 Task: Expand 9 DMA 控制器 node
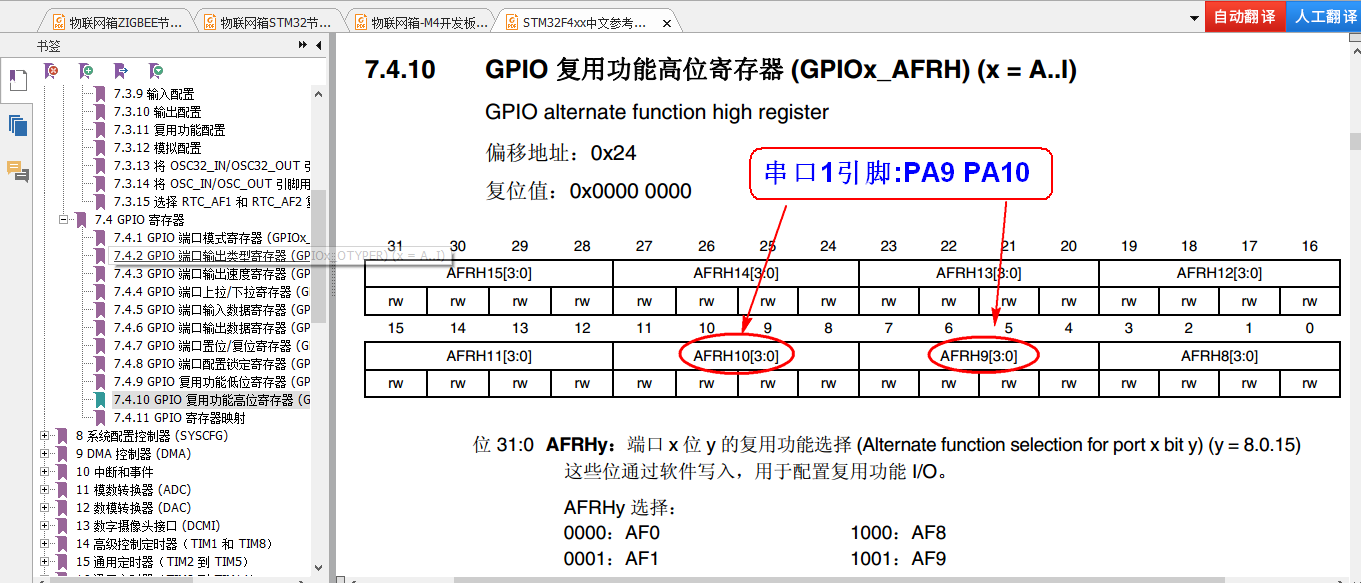click(44, 453)
